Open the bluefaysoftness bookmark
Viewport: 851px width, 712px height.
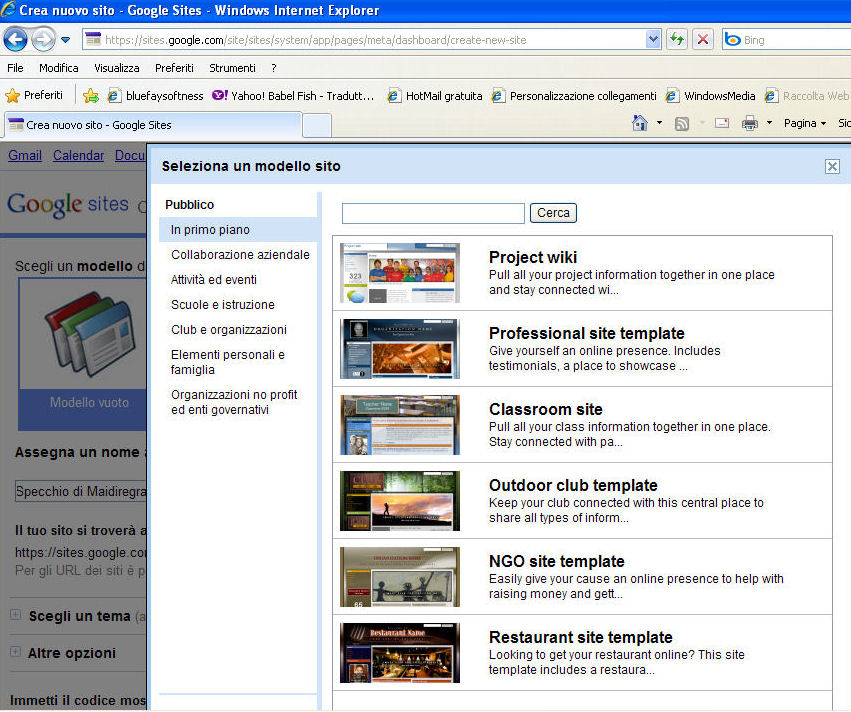155,96
